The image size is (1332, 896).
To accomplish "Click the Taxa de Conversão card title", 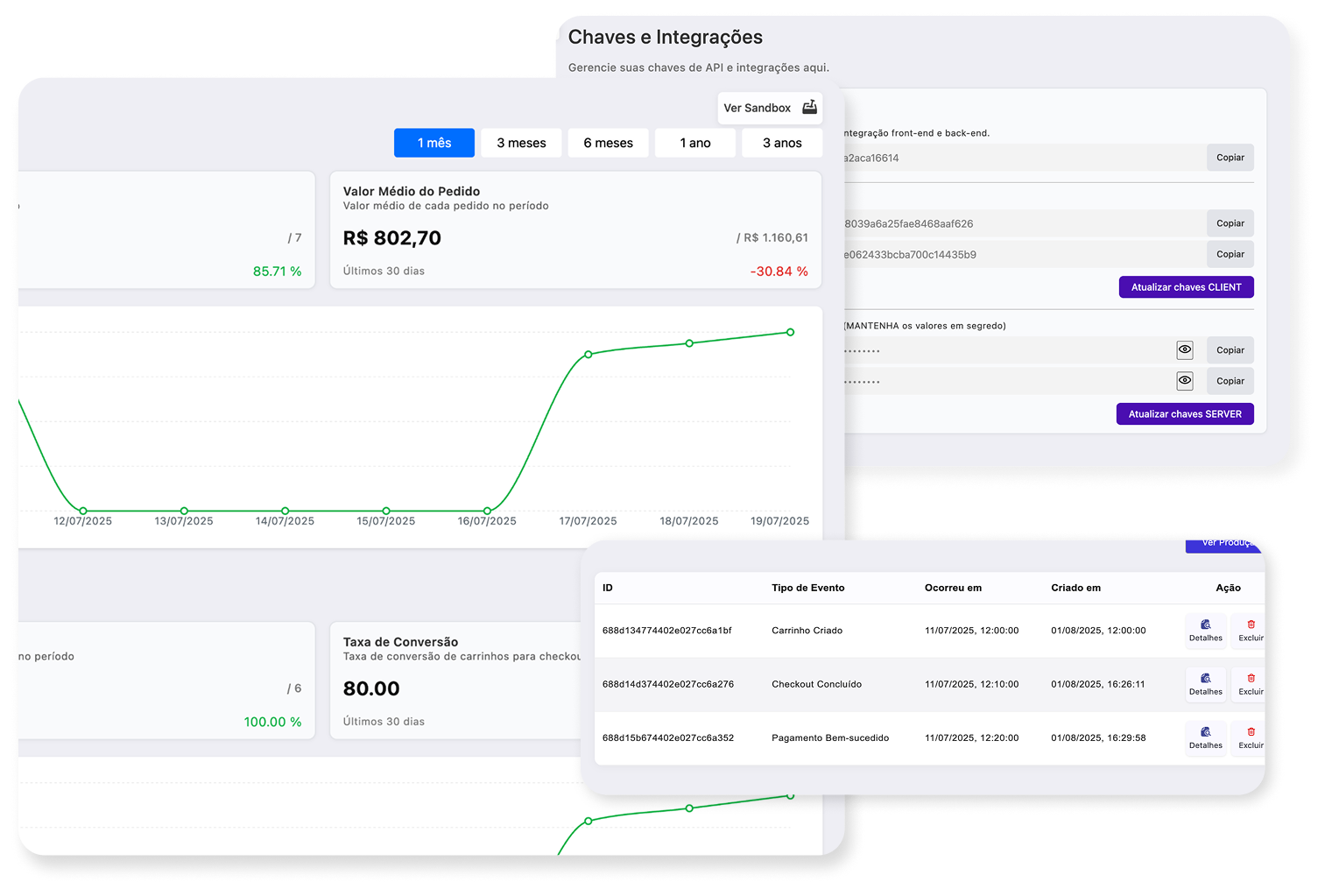I will point(400,642).
